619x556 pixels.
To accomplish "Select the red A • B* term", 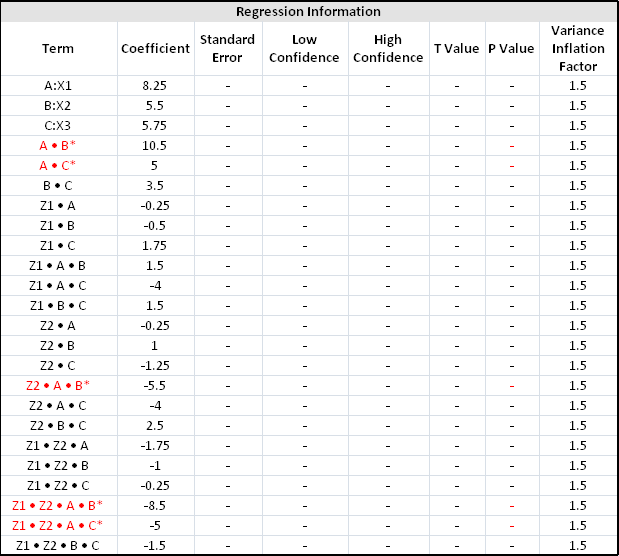I will coord(58,145).
